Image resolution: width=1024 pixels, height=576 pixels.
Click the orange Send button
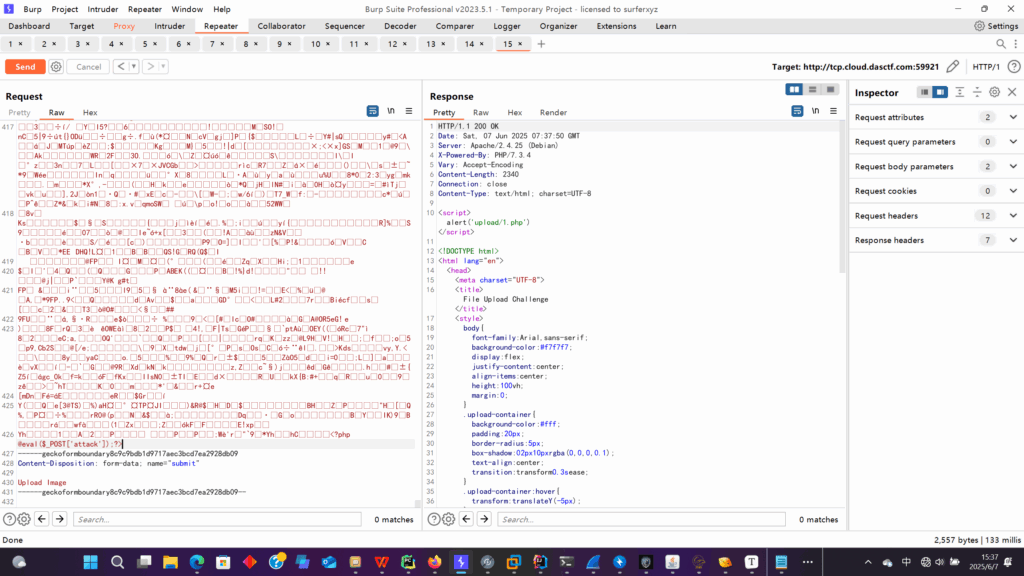pos(25,67)
